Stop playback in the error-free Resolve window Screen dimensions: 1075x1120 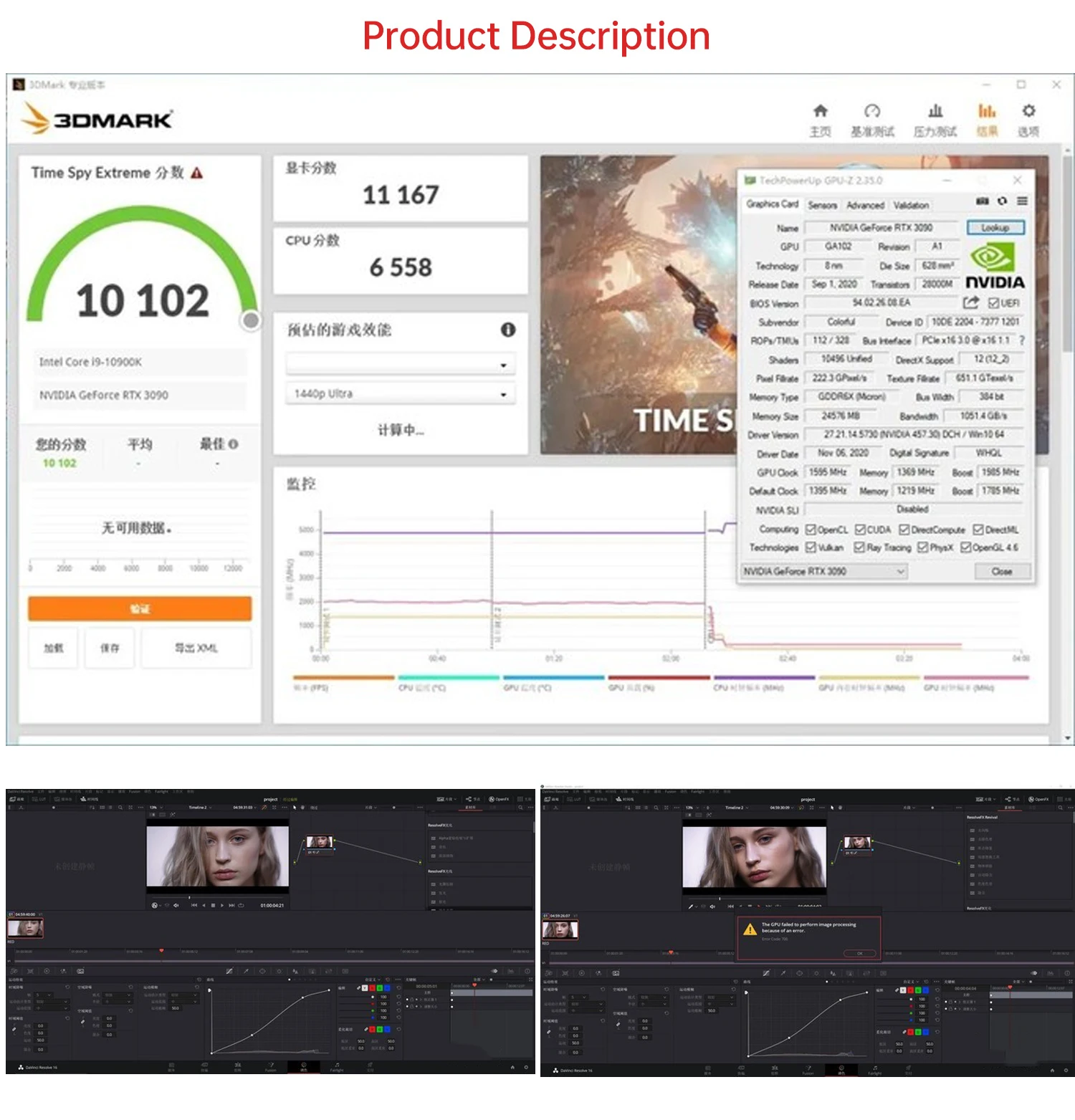213,906
